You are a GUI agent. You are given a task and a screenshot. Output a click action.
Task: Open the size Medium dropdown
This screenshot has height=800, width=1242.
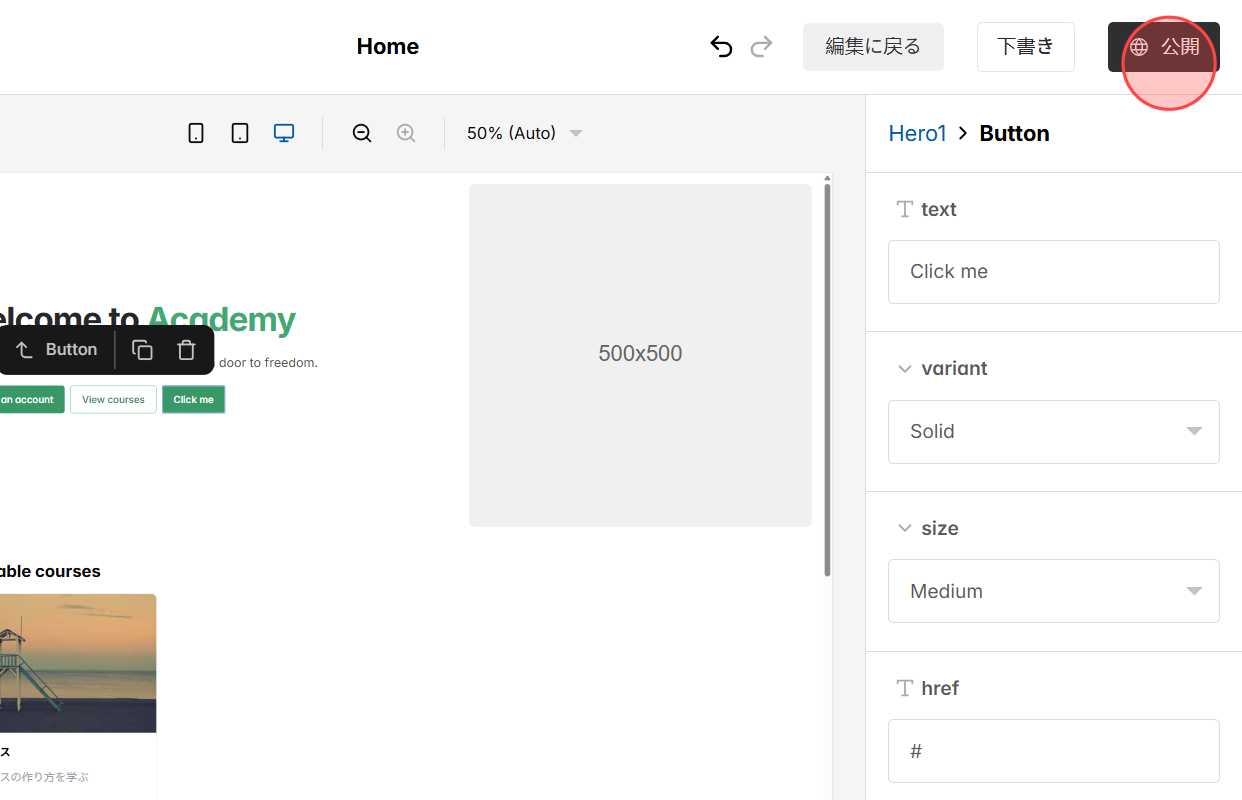pos(1053,591)
